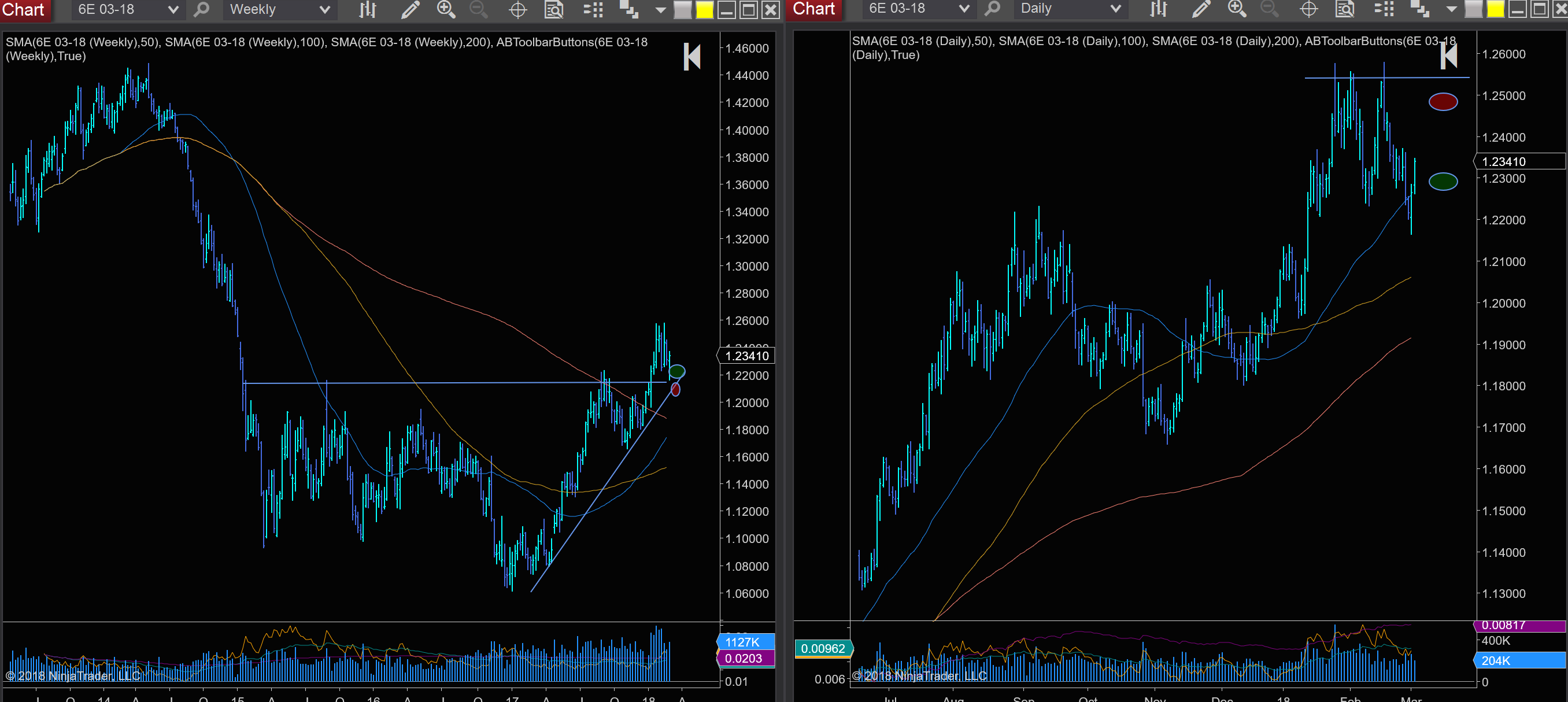Click the 0.00962 indicator value on Daily chart
The image size is (1568, 702).
point(823,648)
